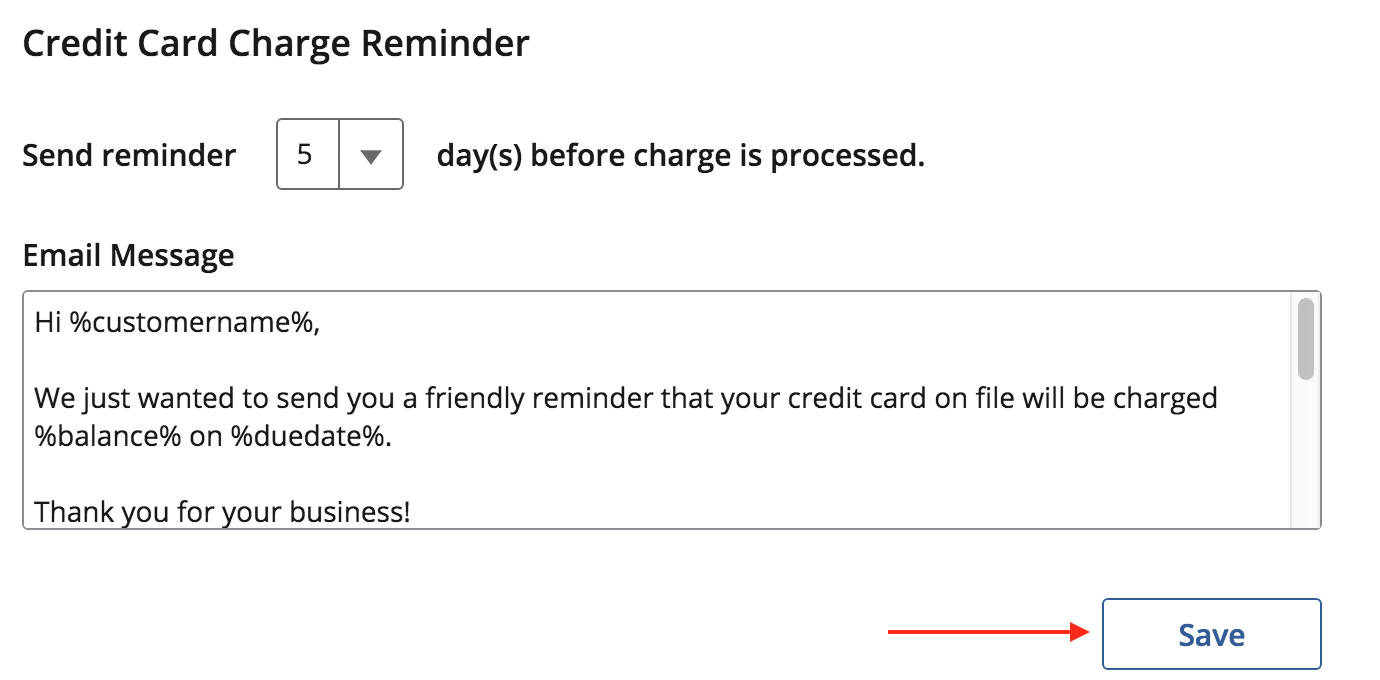Click the "day(s) before charge is processed" text

680,155
